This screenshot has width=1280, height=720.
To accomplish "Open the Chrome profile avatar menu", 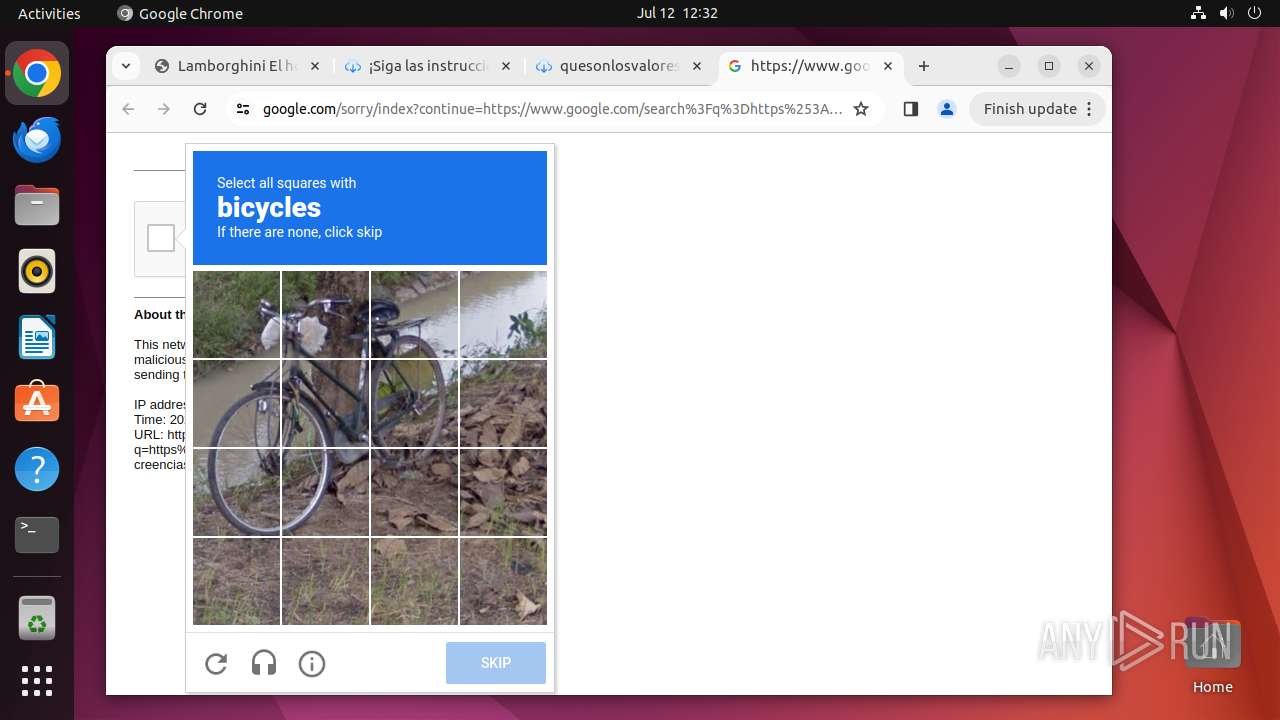I will tap(947, 109).
